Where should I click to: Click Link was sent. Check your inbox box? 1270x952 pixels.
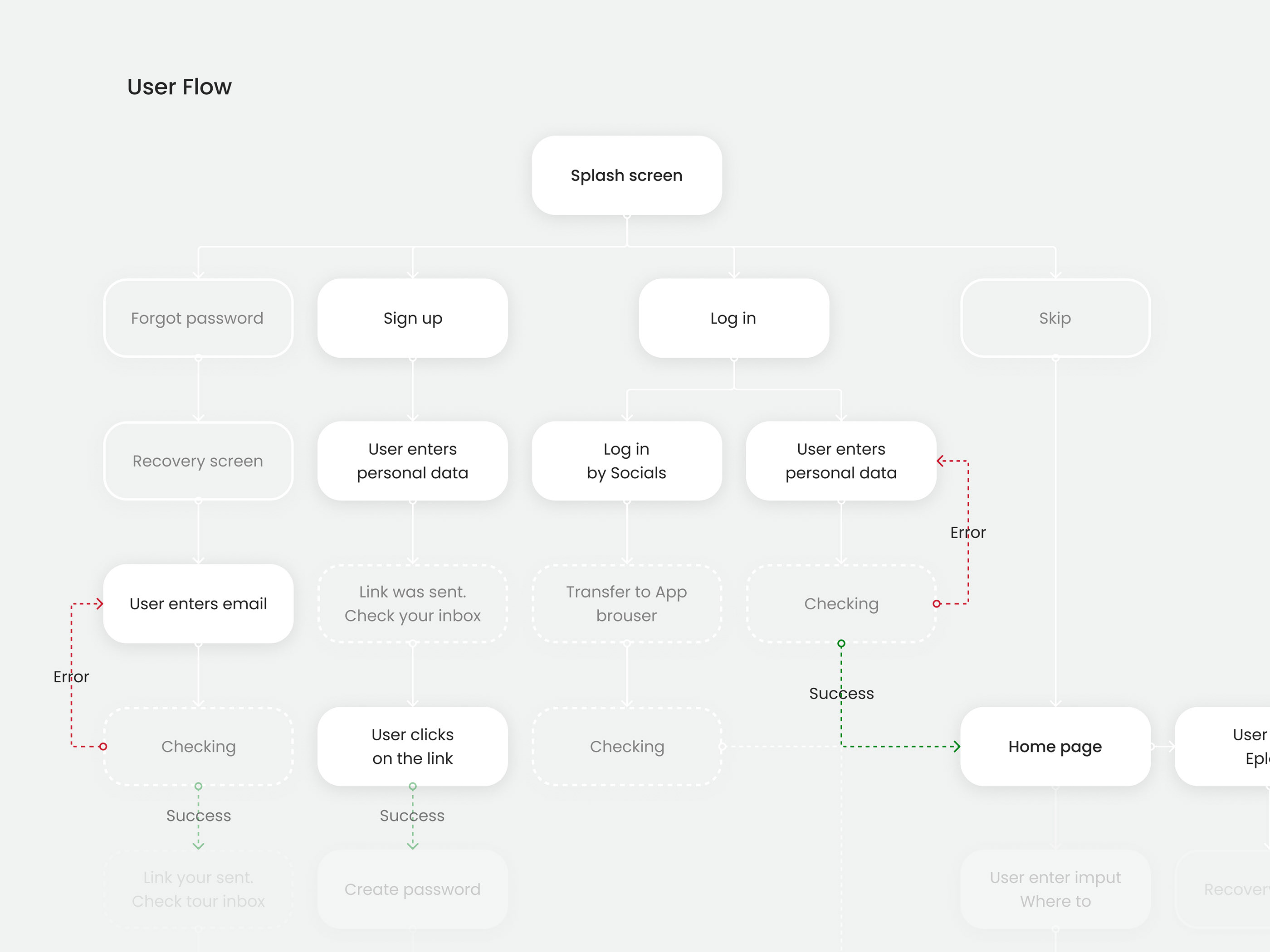tap(412, 604)
